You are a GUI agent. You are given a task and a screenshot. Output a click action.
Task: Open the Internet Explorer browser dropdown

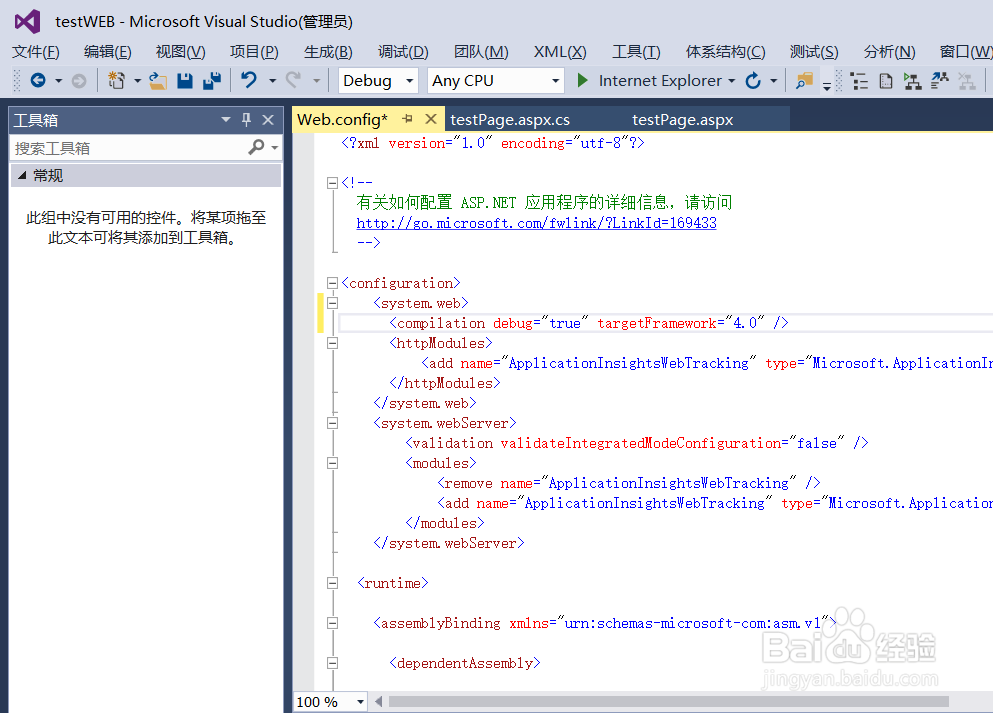click(x=731, y=81)
